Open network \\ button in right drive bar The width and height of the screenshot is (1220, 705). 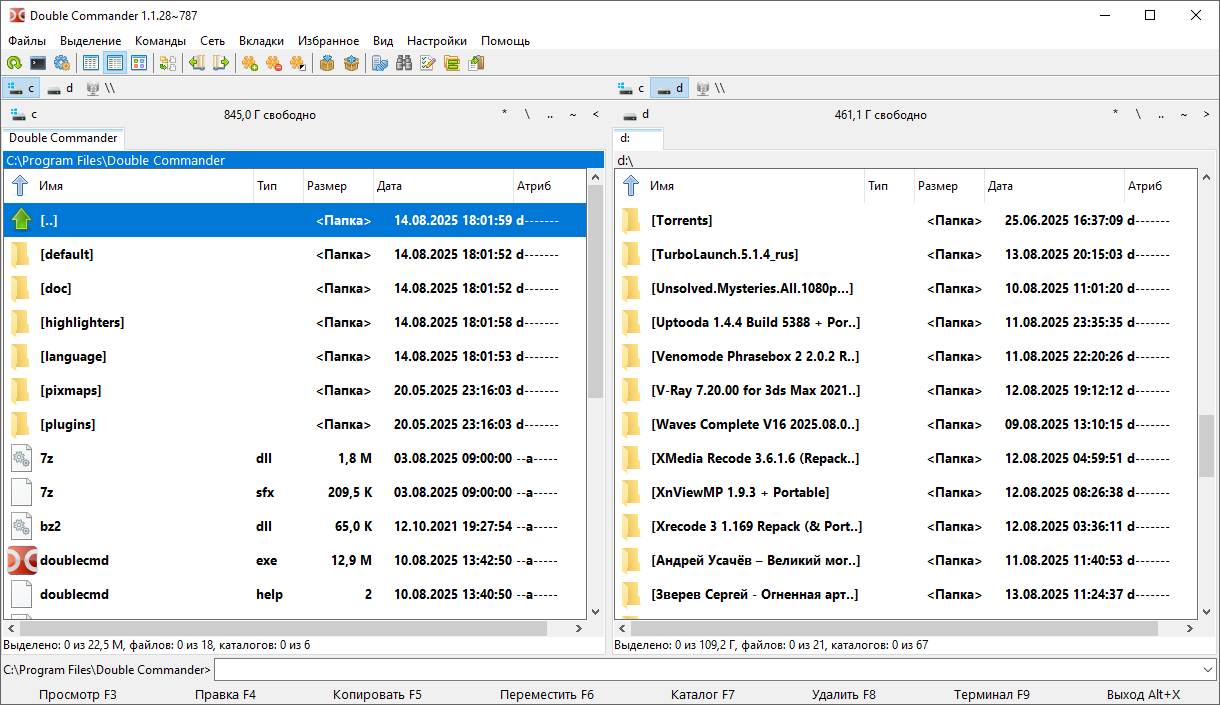point(710,88)
